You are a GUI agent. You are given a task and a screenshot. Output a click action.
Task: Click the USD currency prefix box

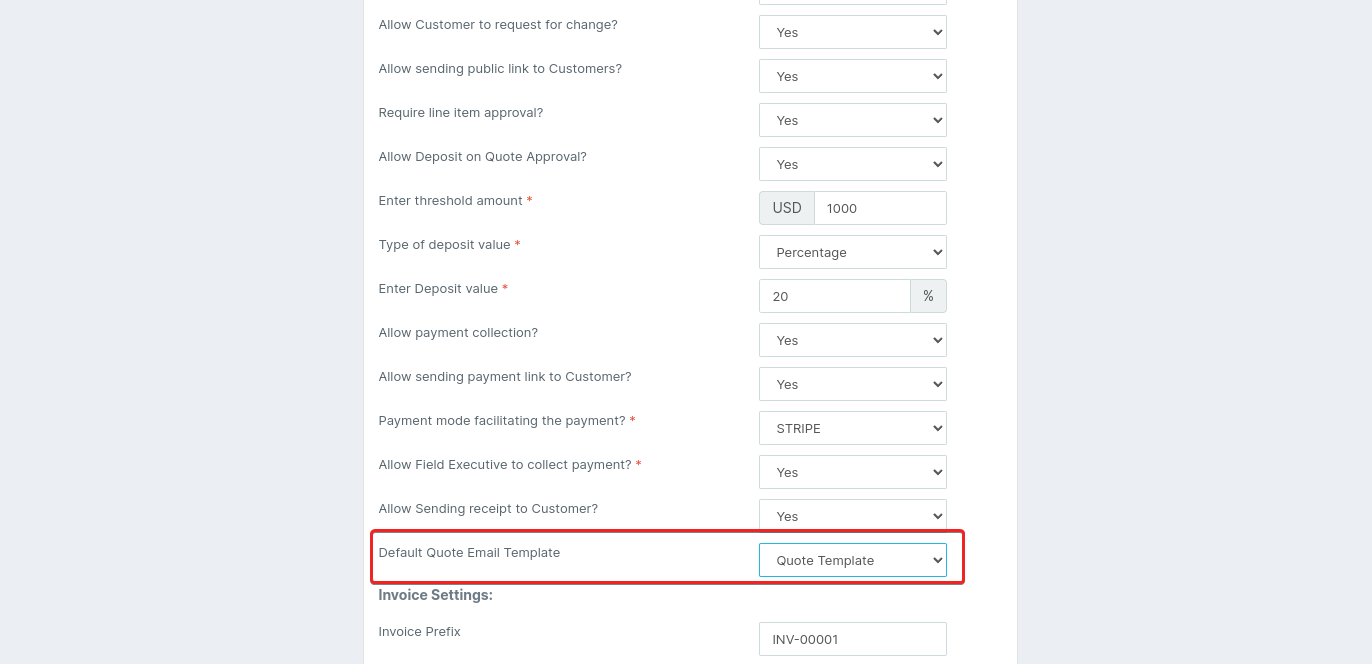click(x=787, y=208)
